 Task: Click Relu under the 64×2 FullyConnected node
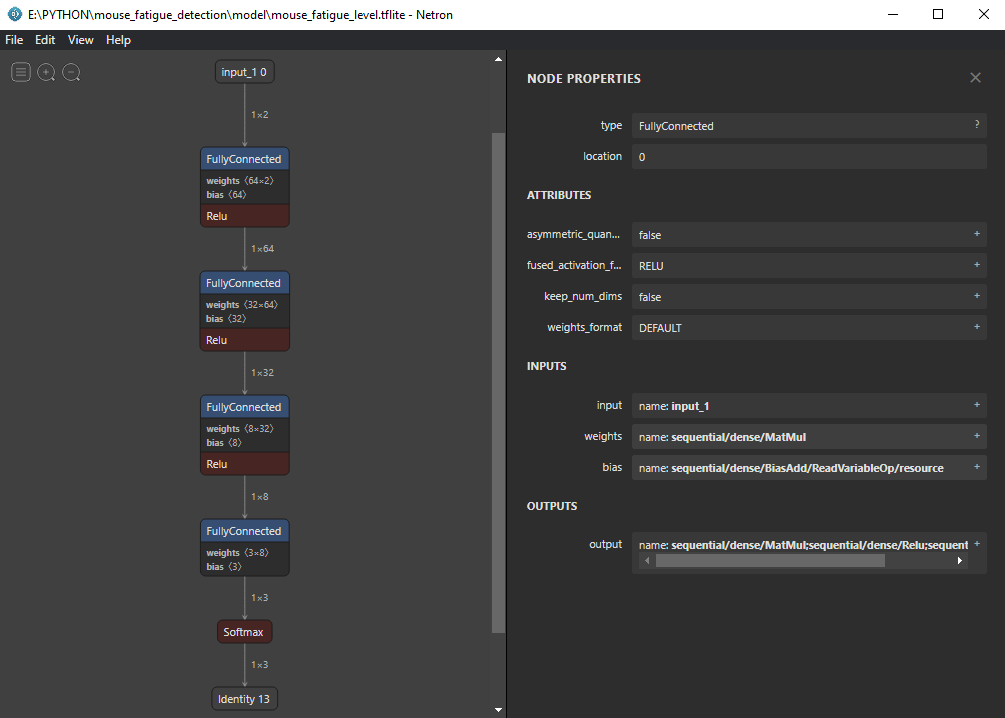(244, 216)
